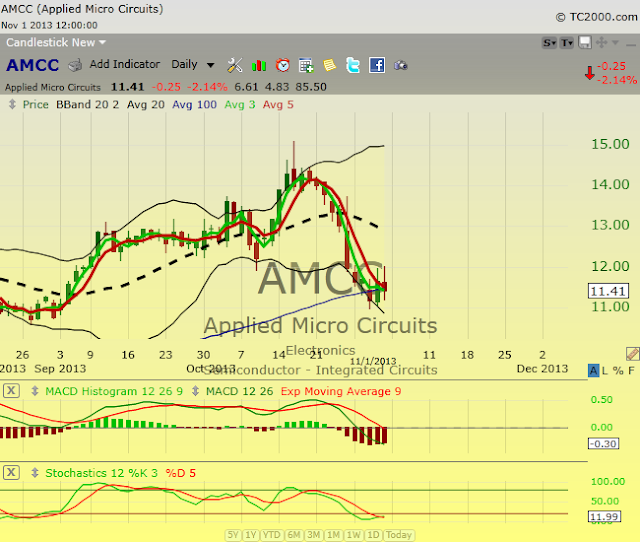Select the 1M time range
This screenshot has height=542, width=640.
tap(334, 535)
